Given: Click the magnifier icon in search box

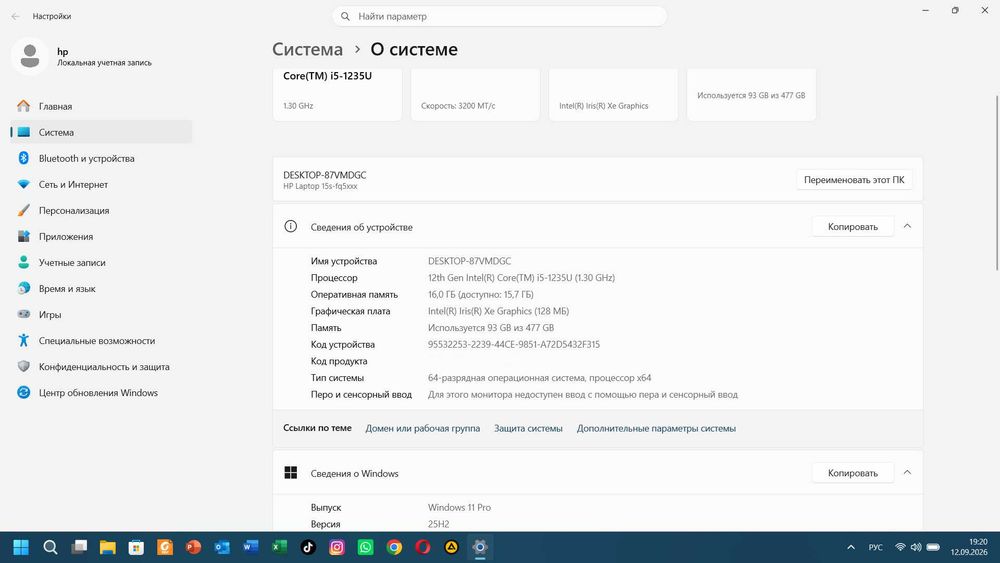Looking at the screenshot, I should coord(345,17).
